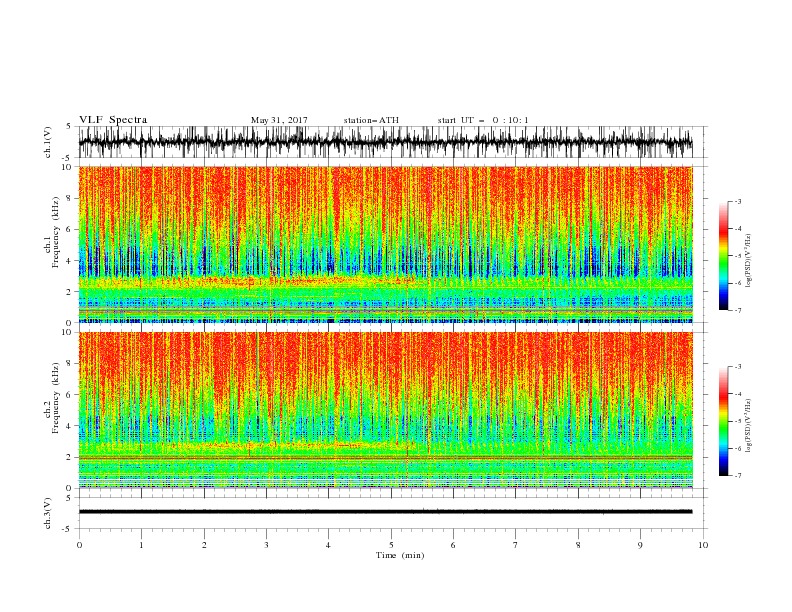792x612 pixels.
Task: Select the "May 31, 2017" date text
Action: coord(279,120)
